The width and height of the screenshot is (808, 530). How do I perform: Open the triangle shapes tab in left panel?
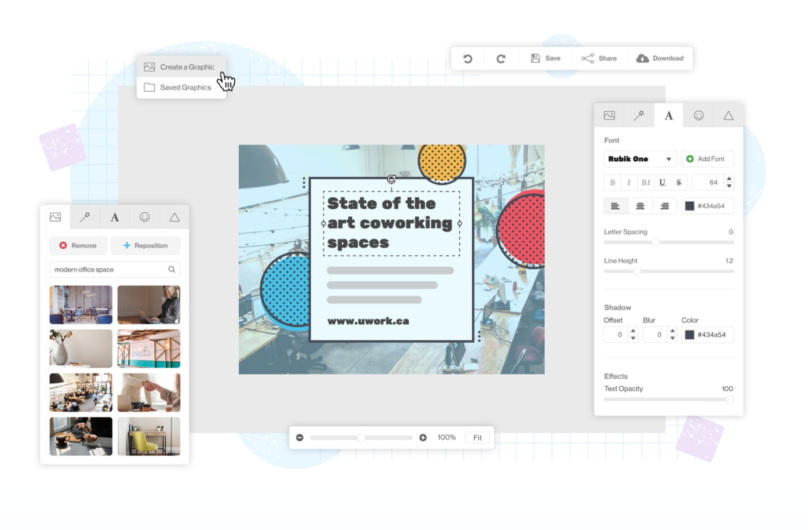(x=174, y=217)
